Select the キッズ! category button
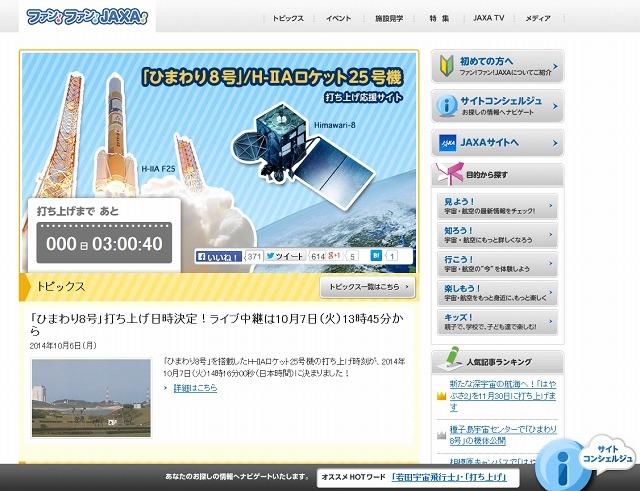Image resolution: width=640 pixels, height=491 pixels. coord(497,322)
